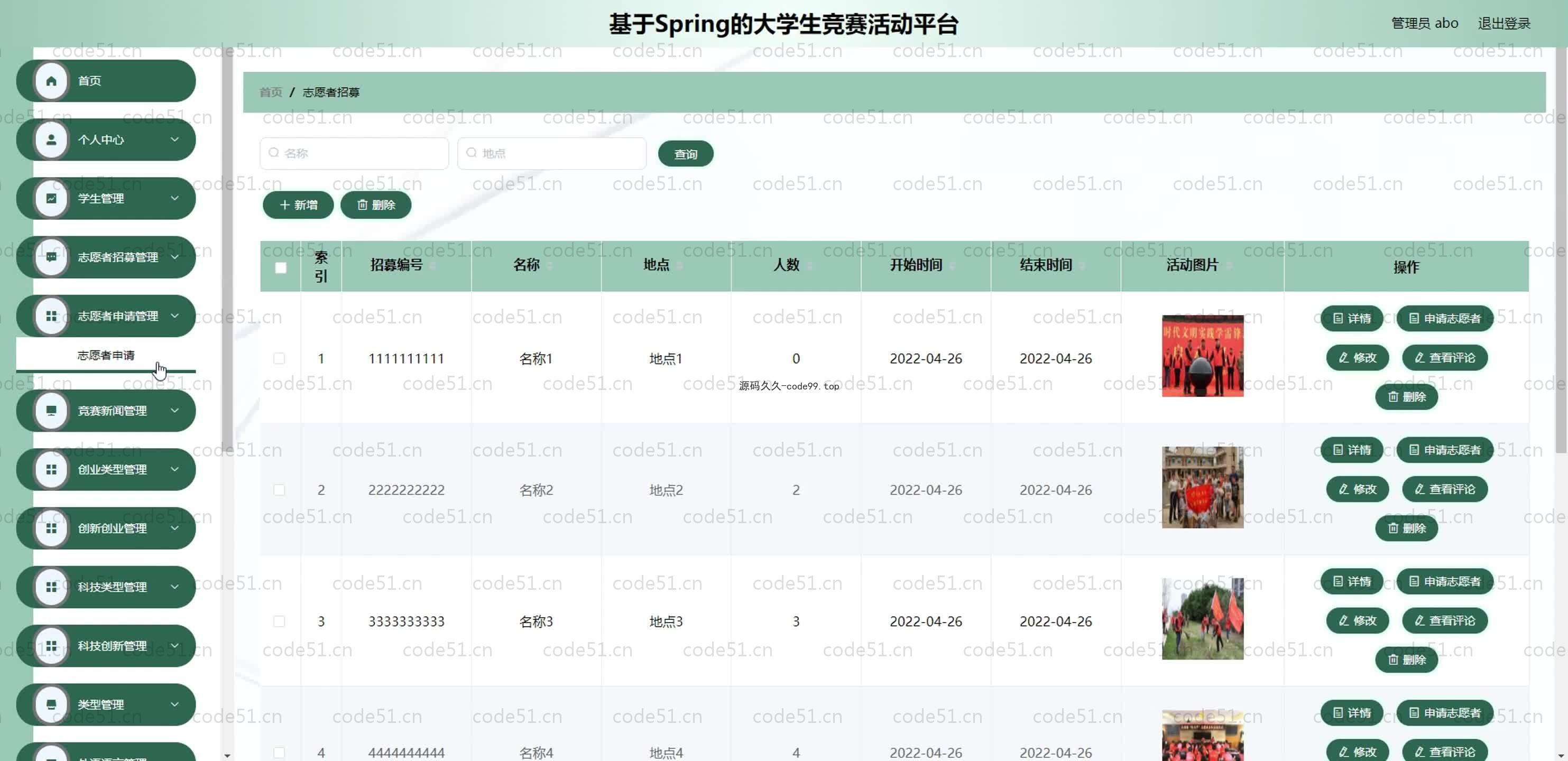Select all rows with header checkbox
Image resolution: width=1568 pixels, height=761 pixels.
coord(281,267)
